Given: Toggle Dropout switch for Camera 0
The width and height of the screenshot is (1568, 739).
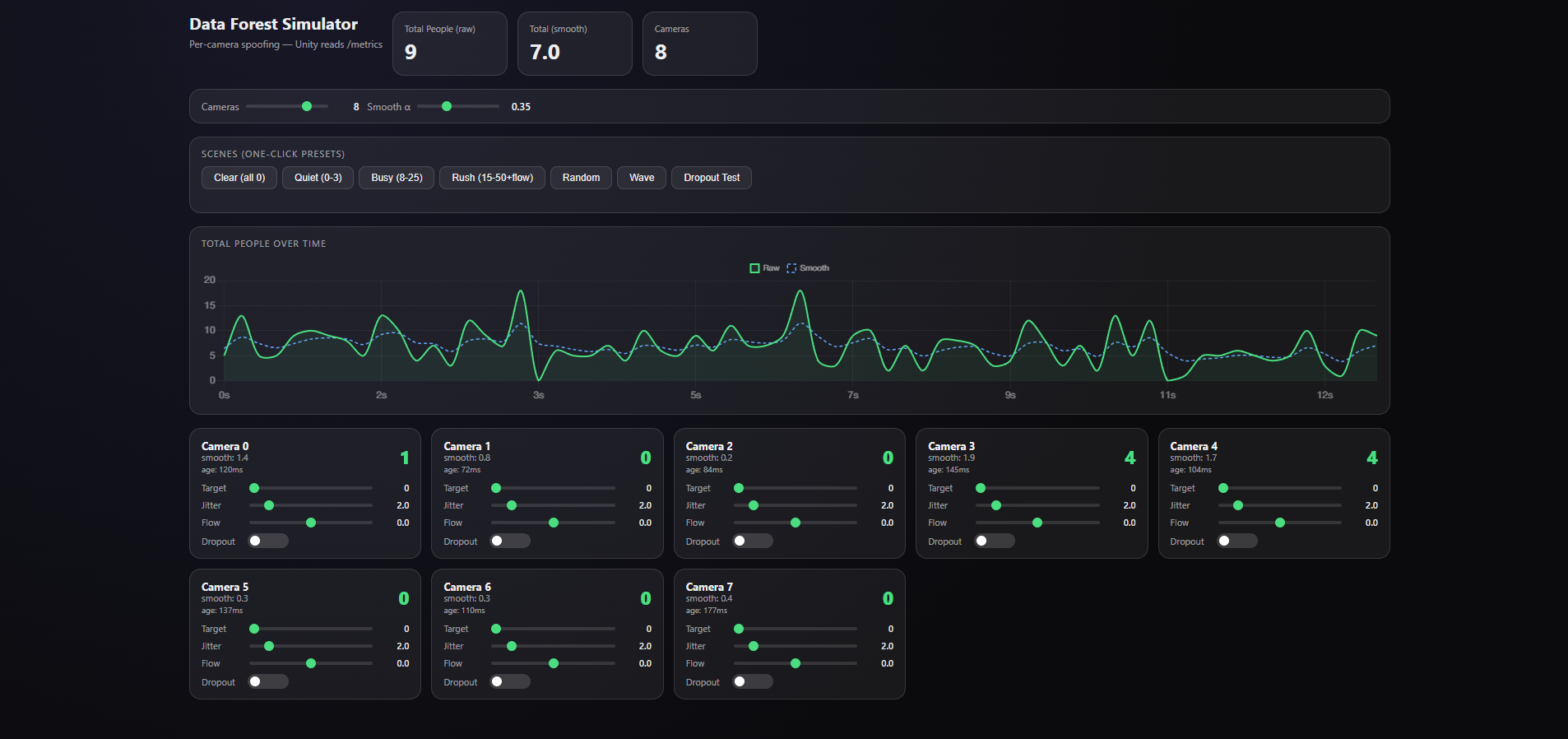Looking at the screenshot, I should [x=268, y=541].
